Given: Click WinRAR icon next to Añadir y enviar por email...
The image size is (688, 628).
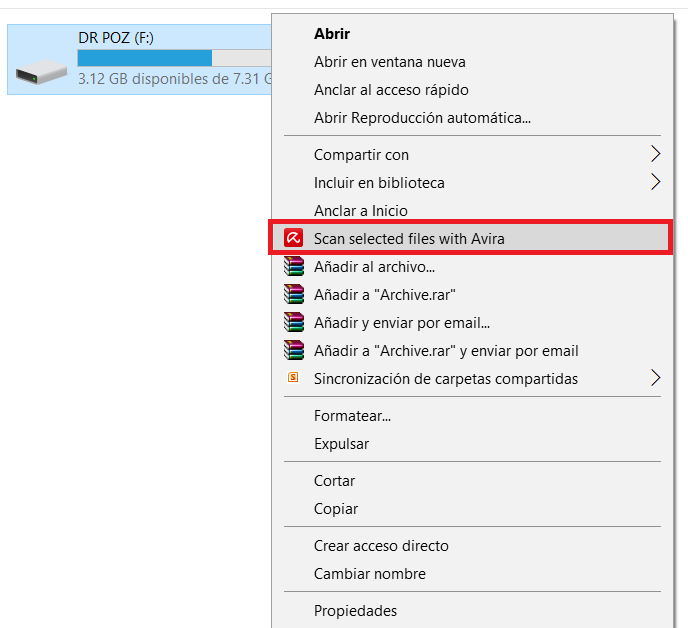Looking at the screenshot, I should (x=294, y=322).
